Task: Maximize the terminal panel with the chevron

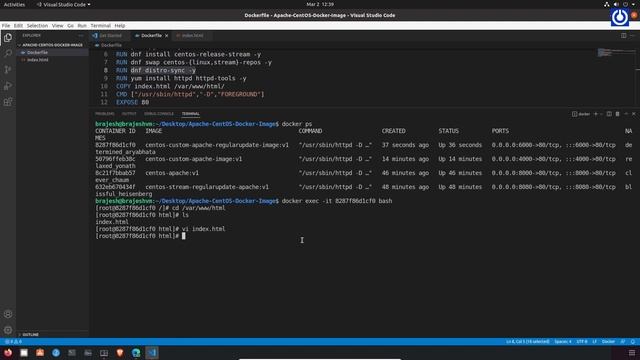Action: click(x=626, y=114)
